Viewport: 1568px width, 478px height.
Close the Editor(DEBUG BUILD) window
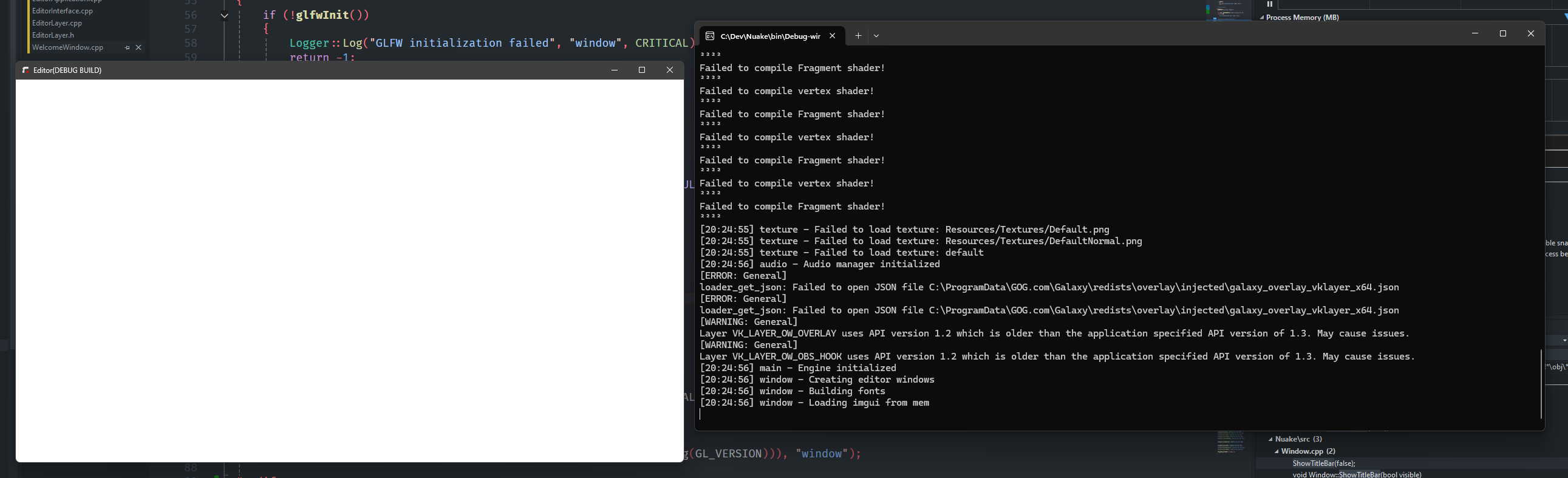(x=670, y=70)
